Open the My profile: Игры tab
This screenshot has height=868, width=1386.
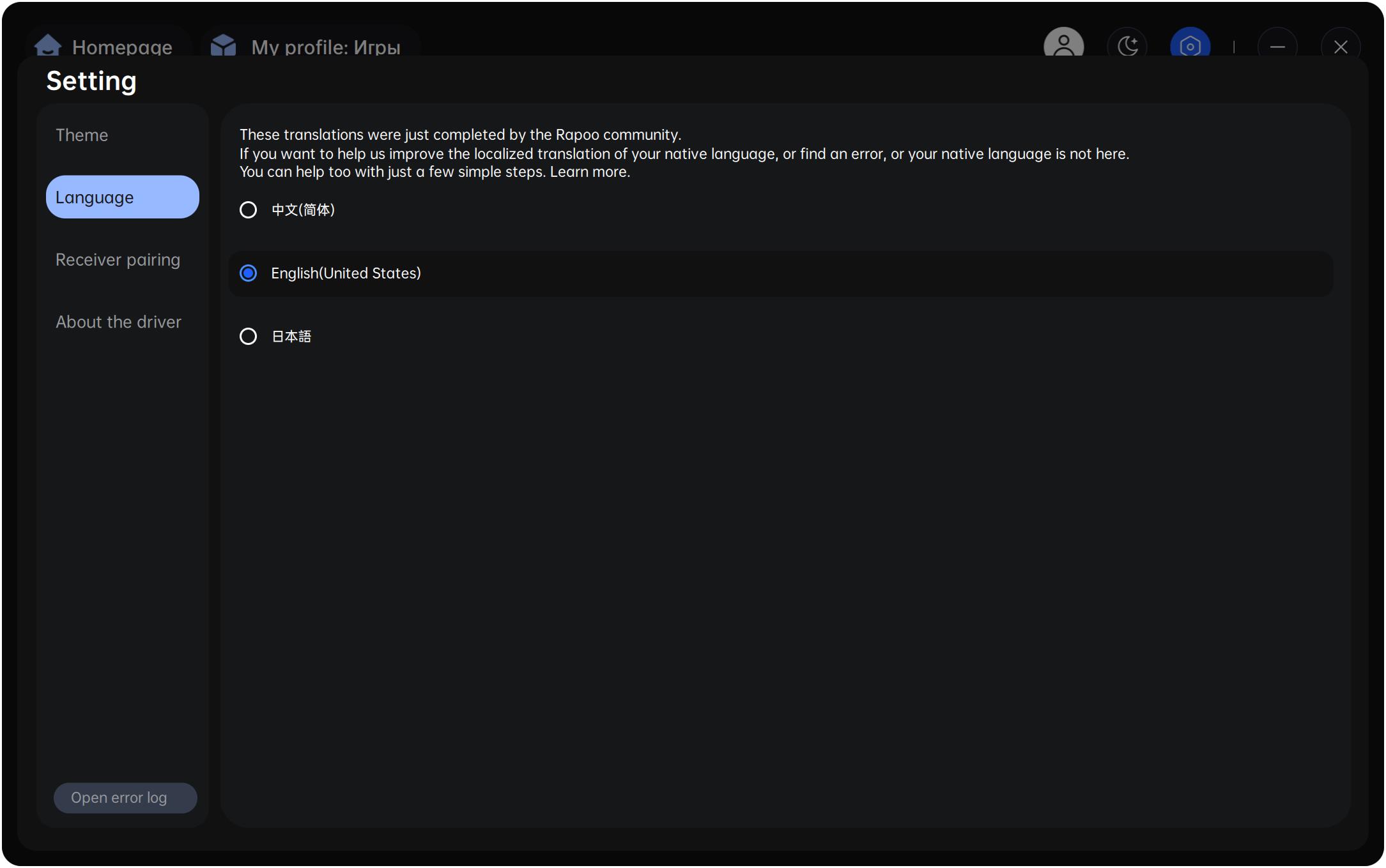[326, 47]
